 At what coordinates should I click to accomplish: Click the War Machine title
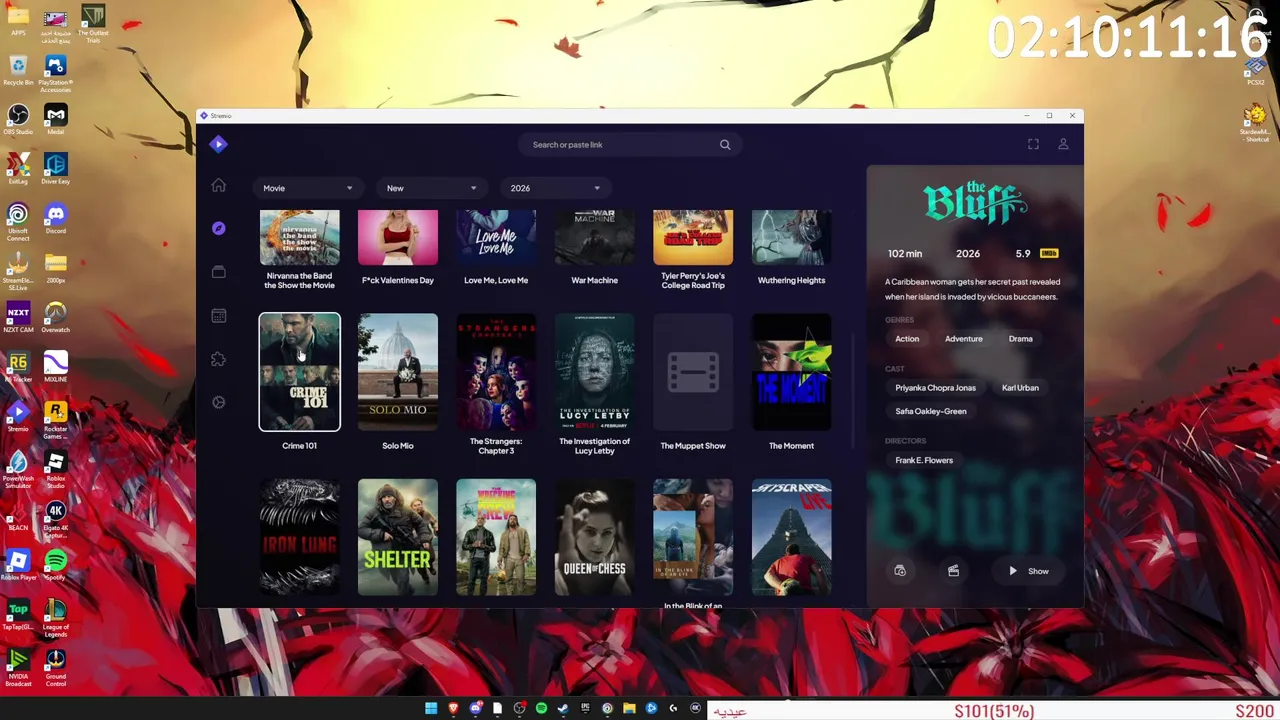click(x=594, y=280)
